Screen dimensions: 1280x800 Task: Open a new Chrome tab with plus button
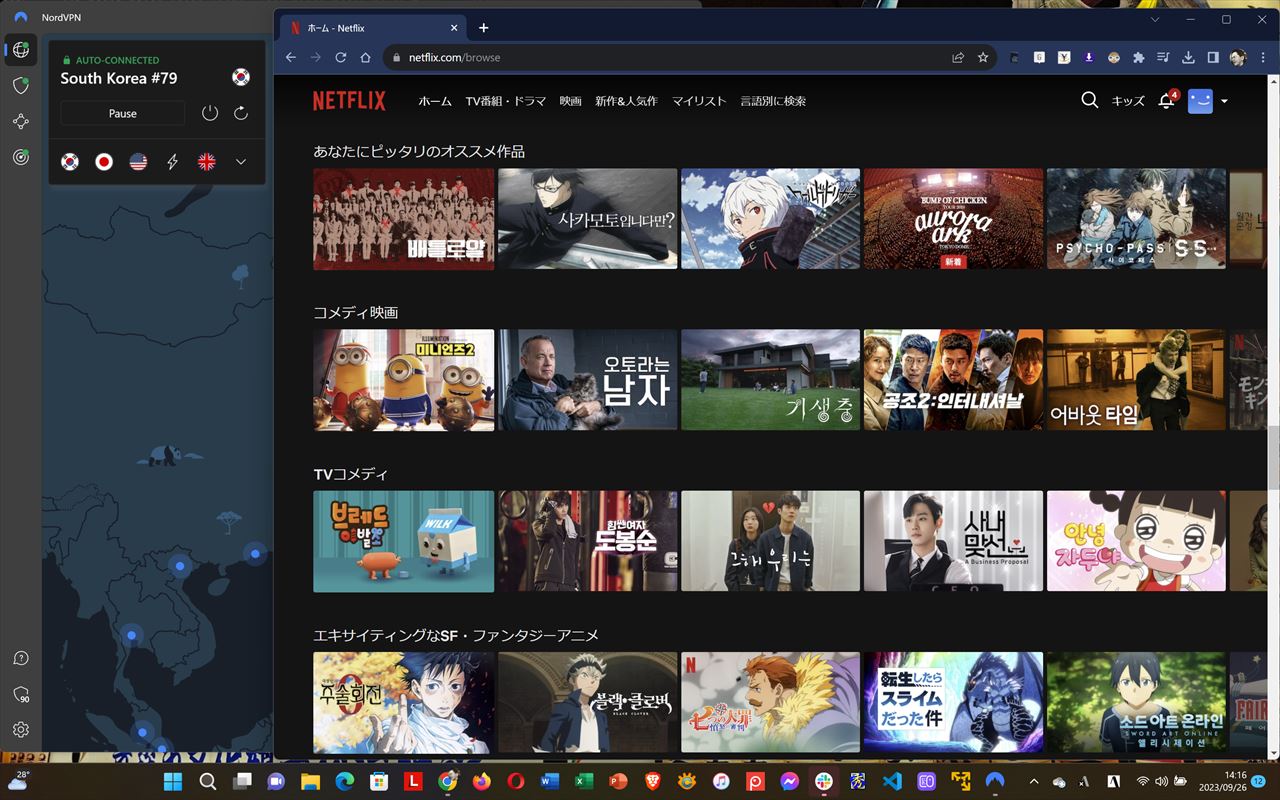coord(484,28)
